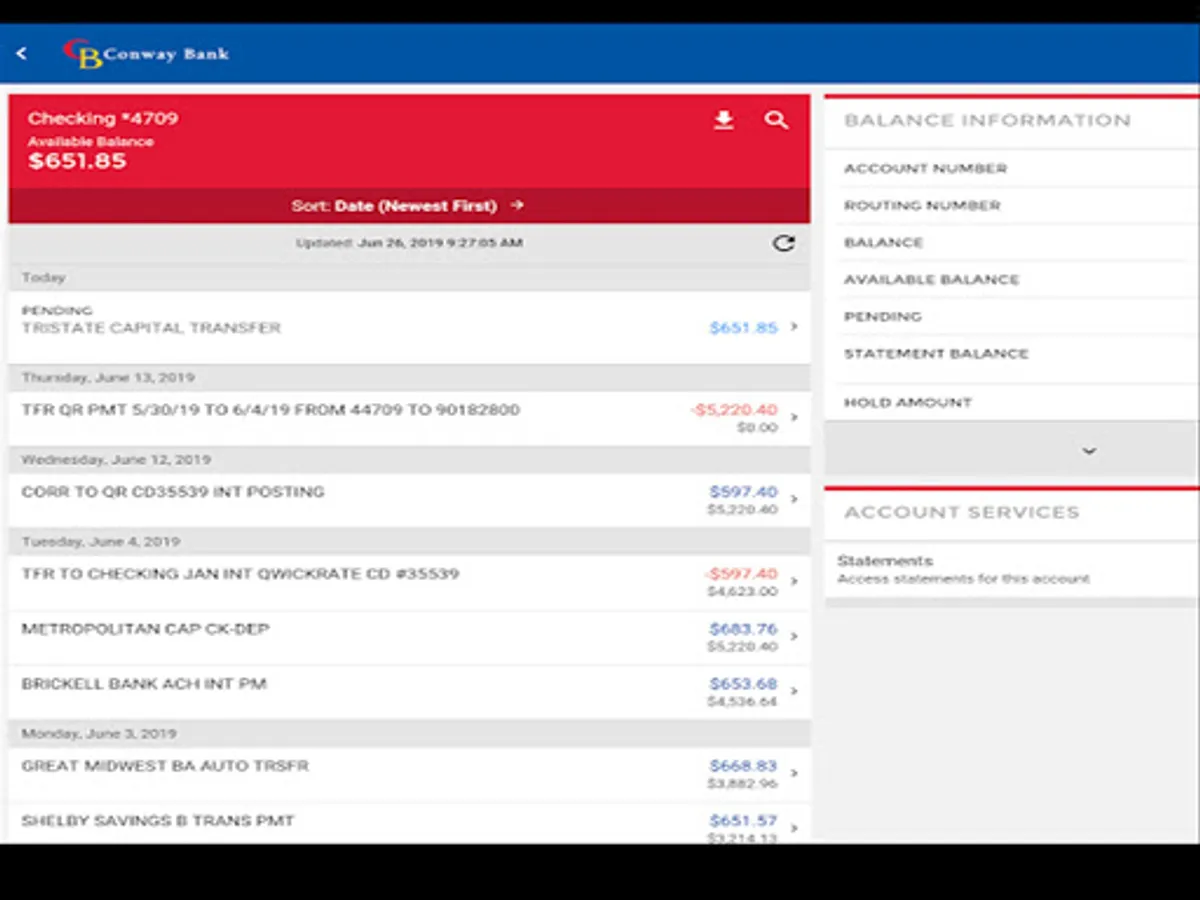The image size is (1200, 900).
Task: Select GREAT MIDWEST BA AUTO TRSFR transaction
Action: tap(409, 774)
